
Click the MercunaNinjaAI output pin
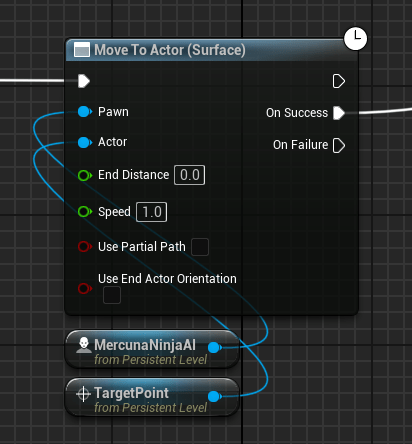(x=215, y=348)
